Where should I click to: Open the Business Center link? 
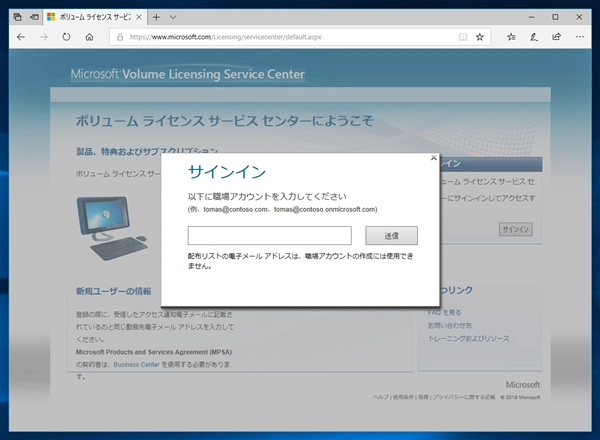tap(137, 365)
